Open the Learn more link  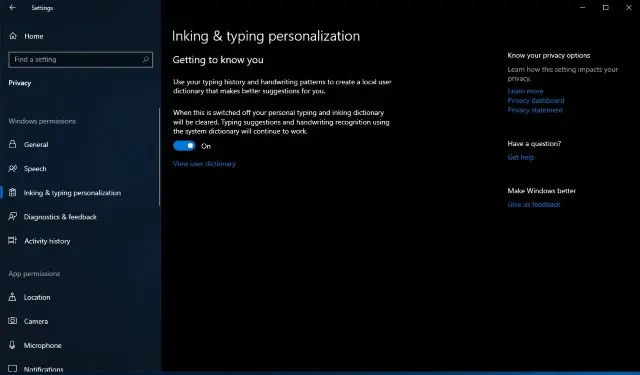[525, 91]
